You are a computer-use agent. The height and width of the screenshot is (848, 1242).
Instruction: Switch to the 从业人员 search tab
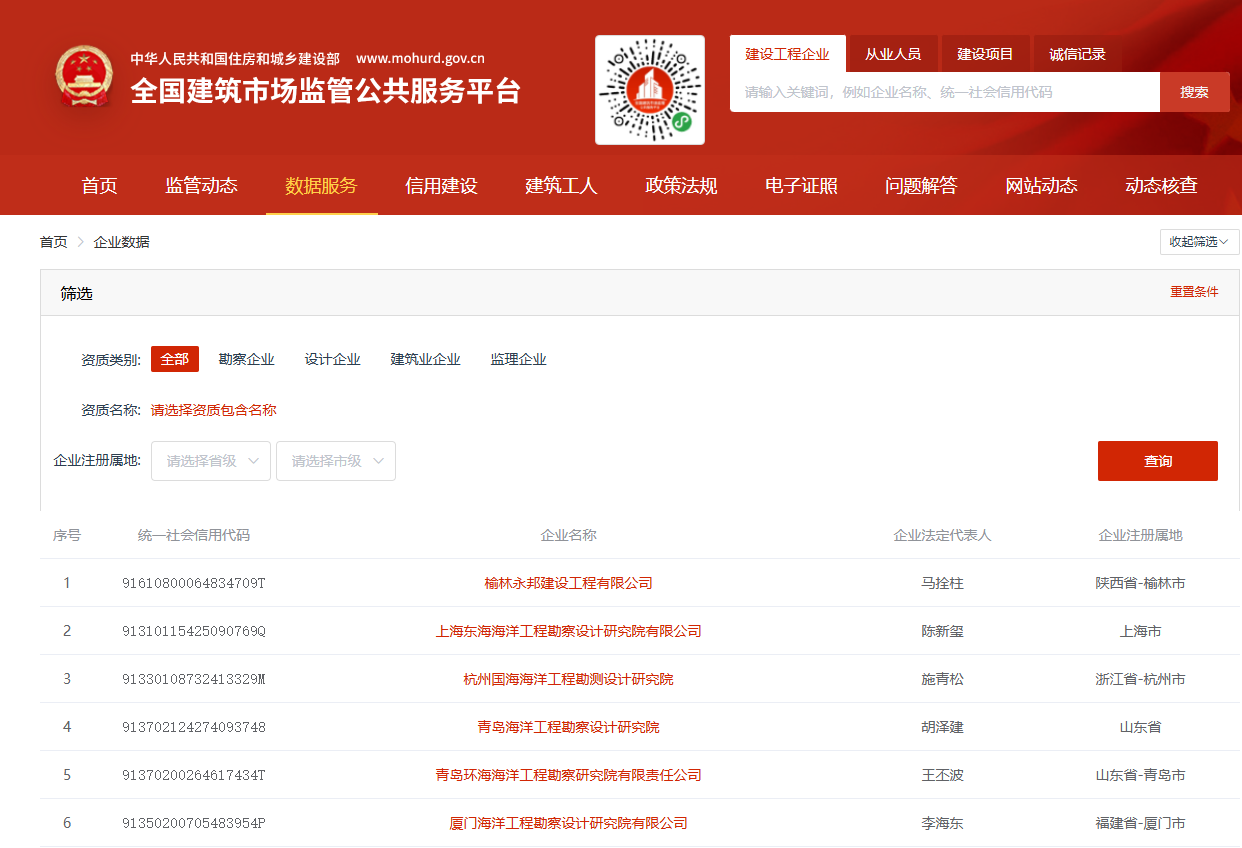pos(892,53)
